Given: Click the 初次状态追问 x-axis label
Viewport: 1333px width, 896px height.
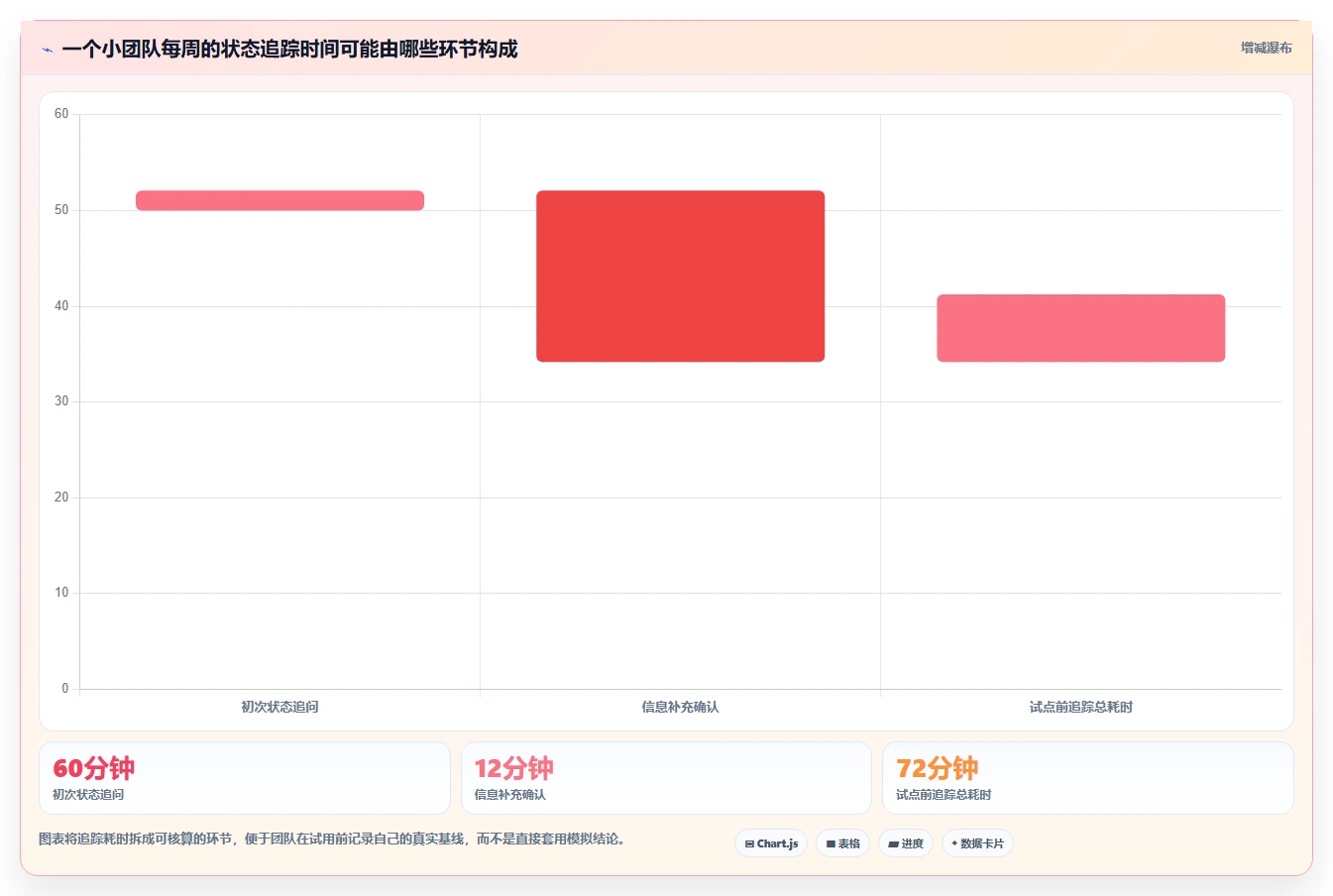Looking at the screenshot, I should point(279,707).
